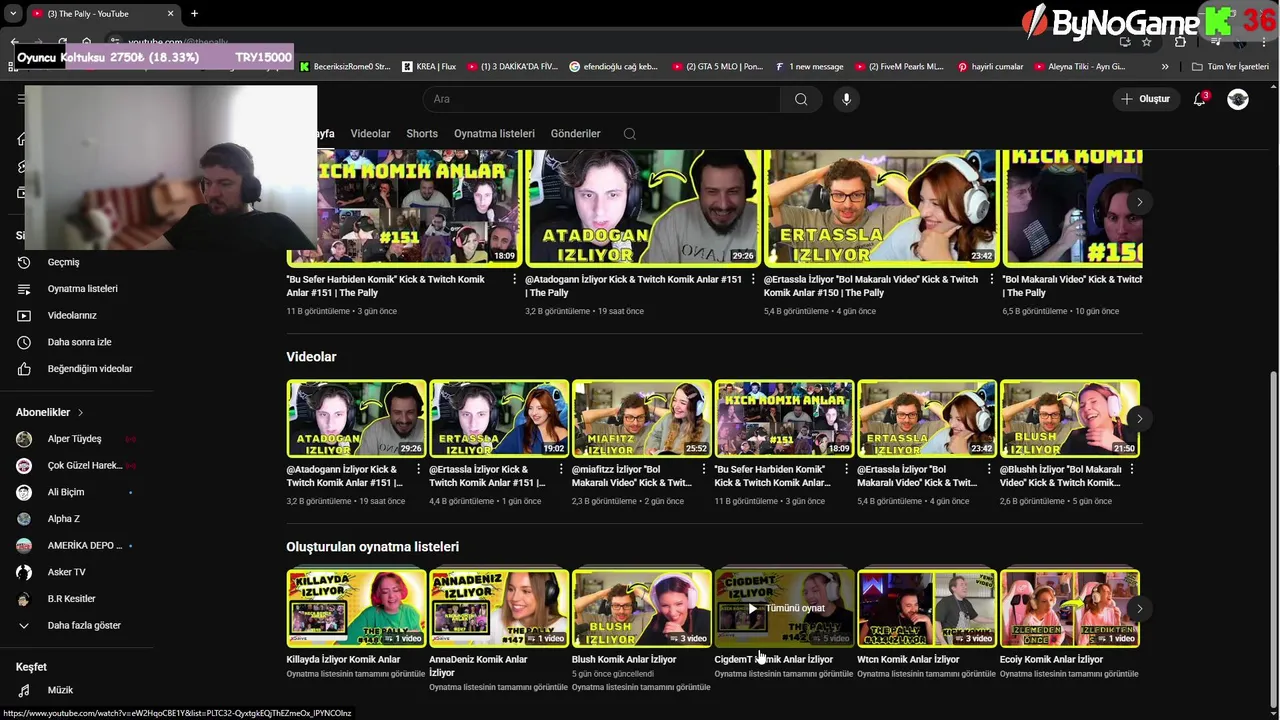This screenshot has height=720, width=1280.
Task: Bookmark this page star icon
Action: 1147,42
